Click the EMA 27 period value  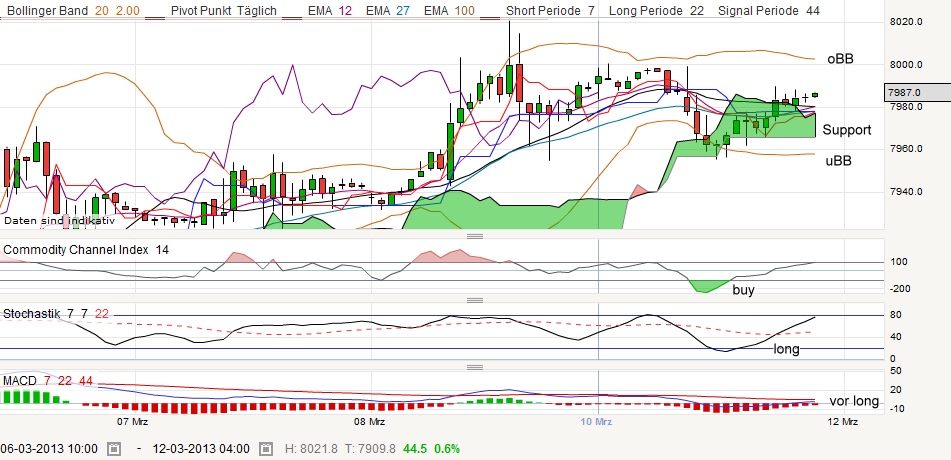point(403,11)
